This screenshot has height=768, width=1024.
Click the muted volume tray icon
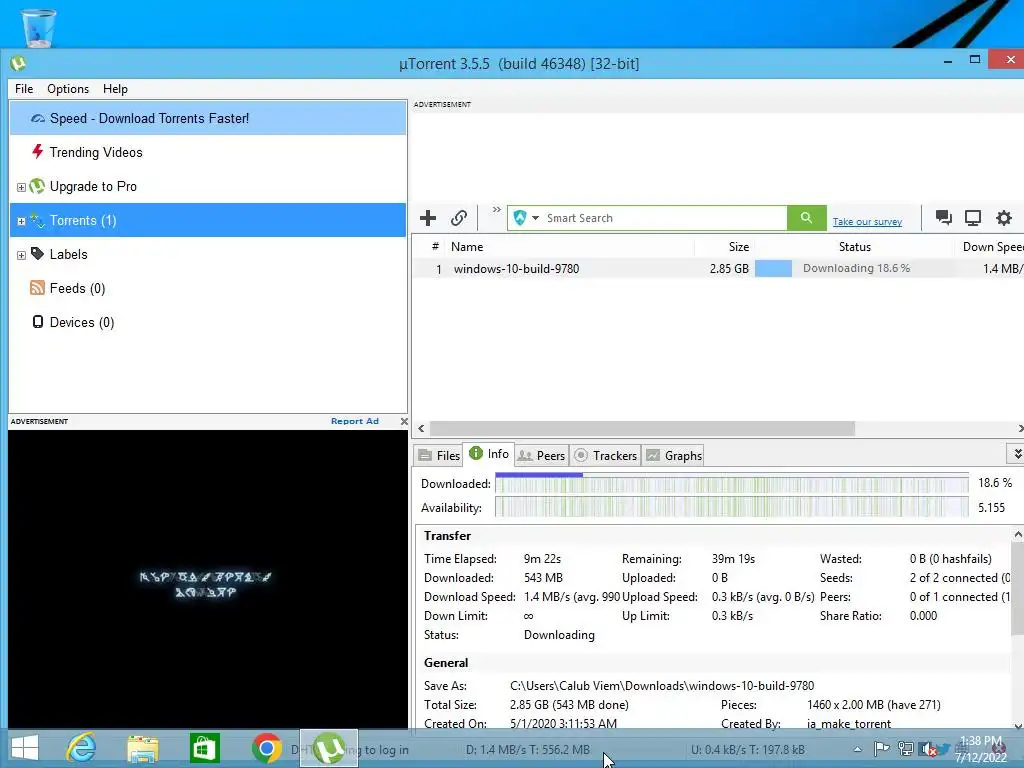pyautogui.click(x=927, y=749)
